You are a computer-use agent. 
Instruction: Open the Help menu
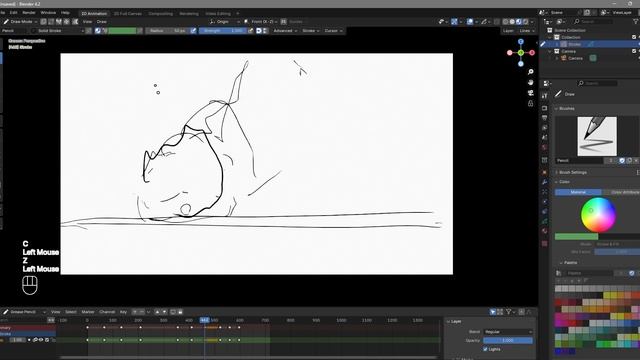[x=65, y=13]
